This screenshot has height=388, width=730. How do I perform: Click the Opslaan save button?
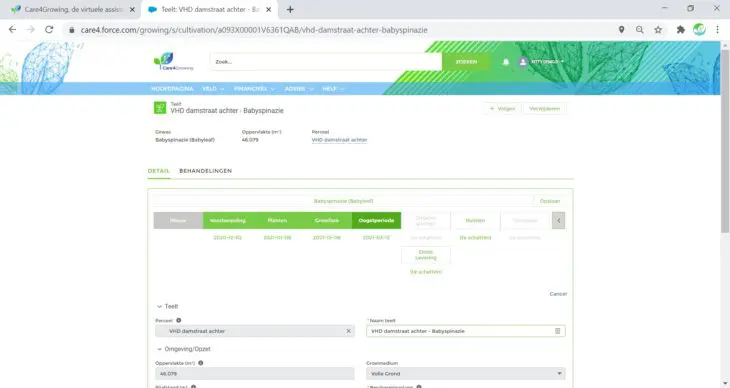click(x=550, y=201)
